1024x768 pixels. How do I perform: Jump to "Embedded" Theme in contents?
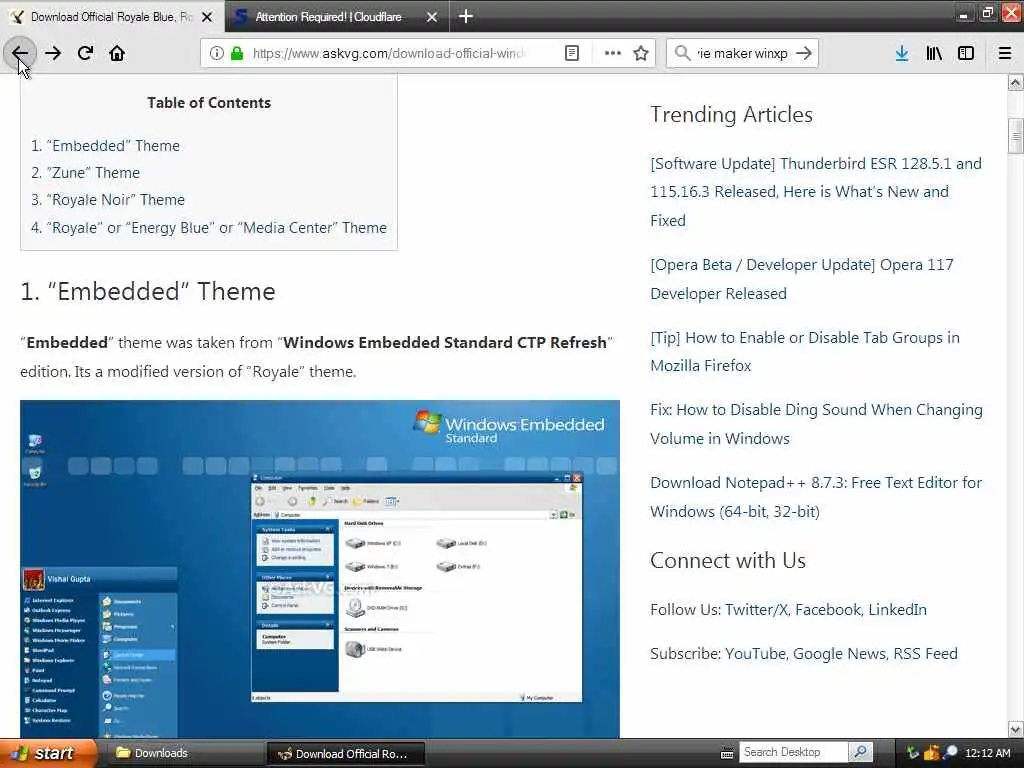pyautogui.click(x=113, y=146)
